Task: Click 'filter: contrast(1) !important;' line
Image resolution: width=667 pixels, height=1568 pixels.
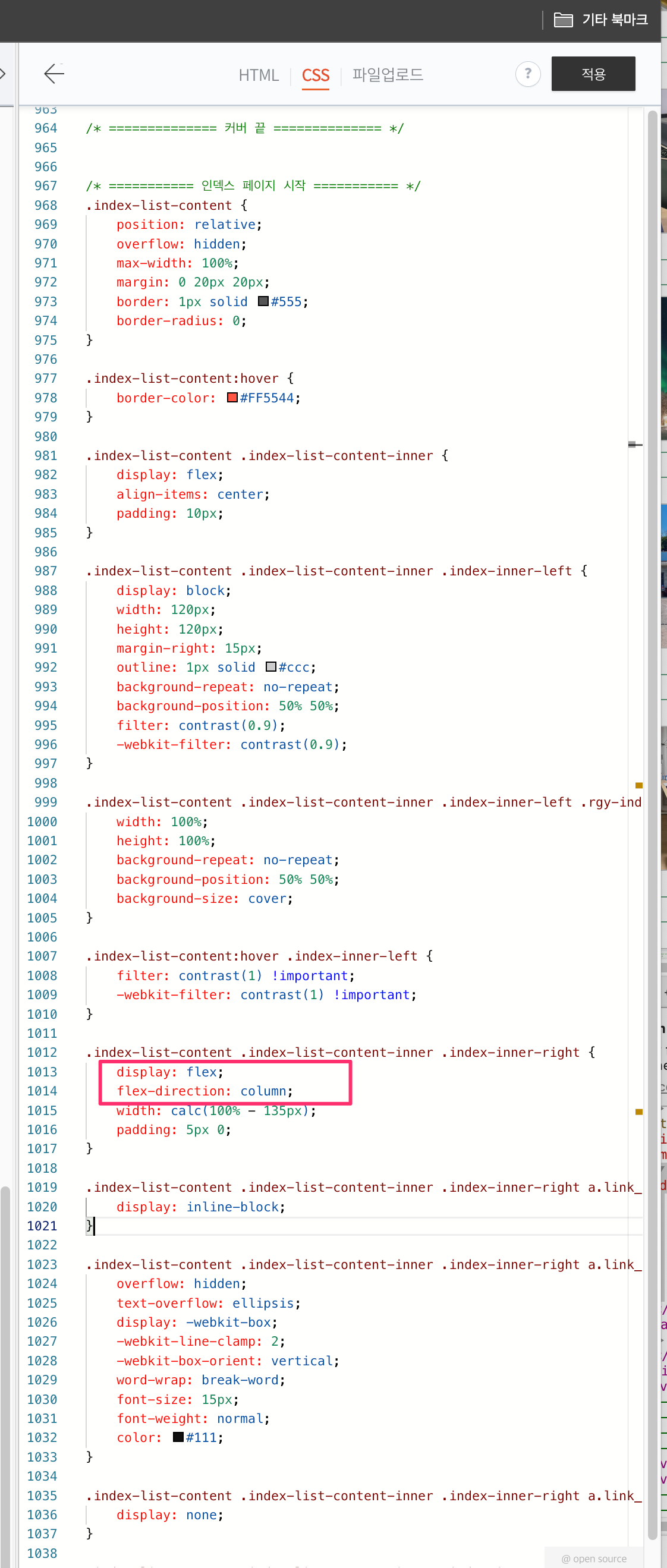Action: (x=235, y=976)
